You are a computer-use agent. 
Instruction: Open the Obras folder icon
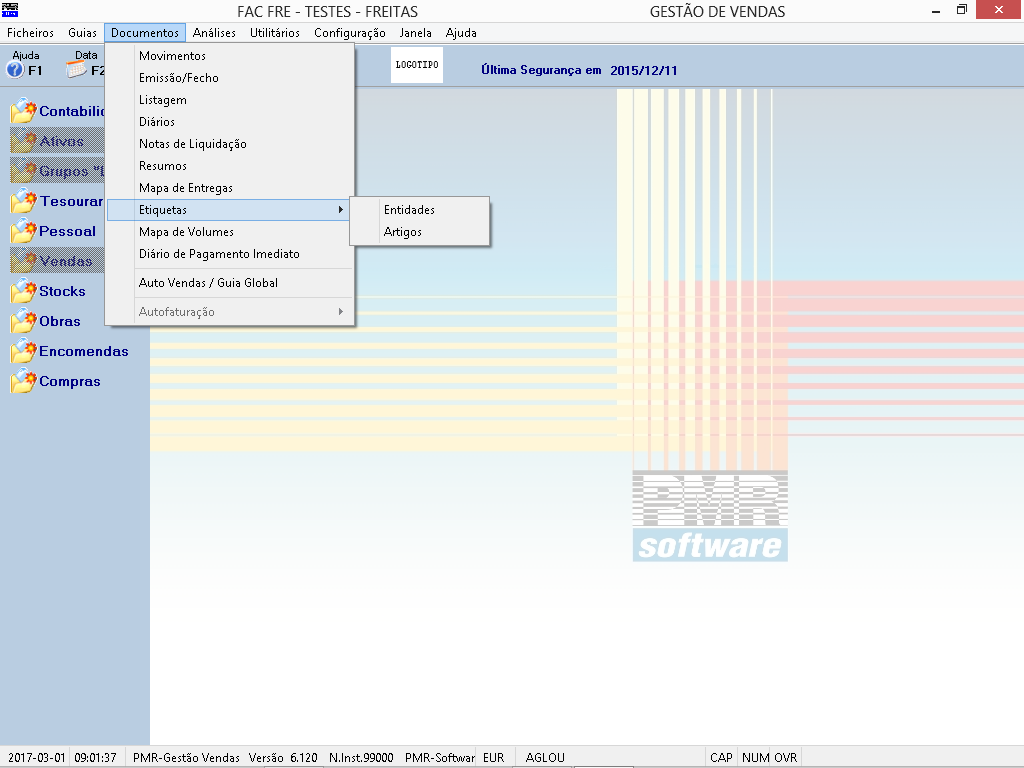point(23,322)
